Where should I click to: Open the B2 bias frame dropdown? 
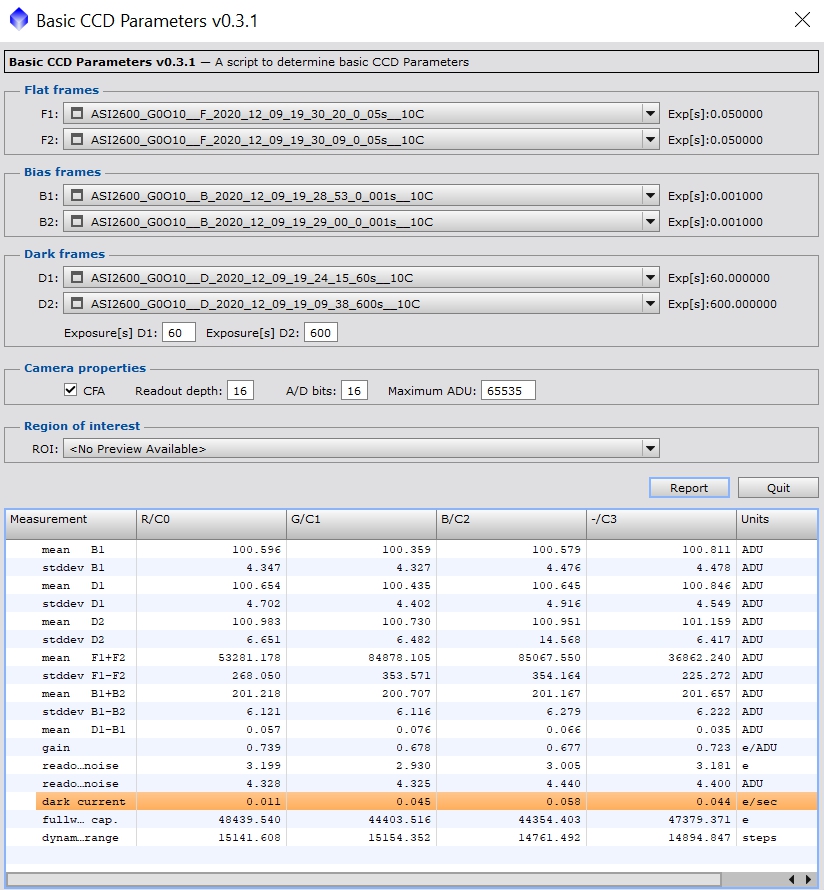click(650, 222)
